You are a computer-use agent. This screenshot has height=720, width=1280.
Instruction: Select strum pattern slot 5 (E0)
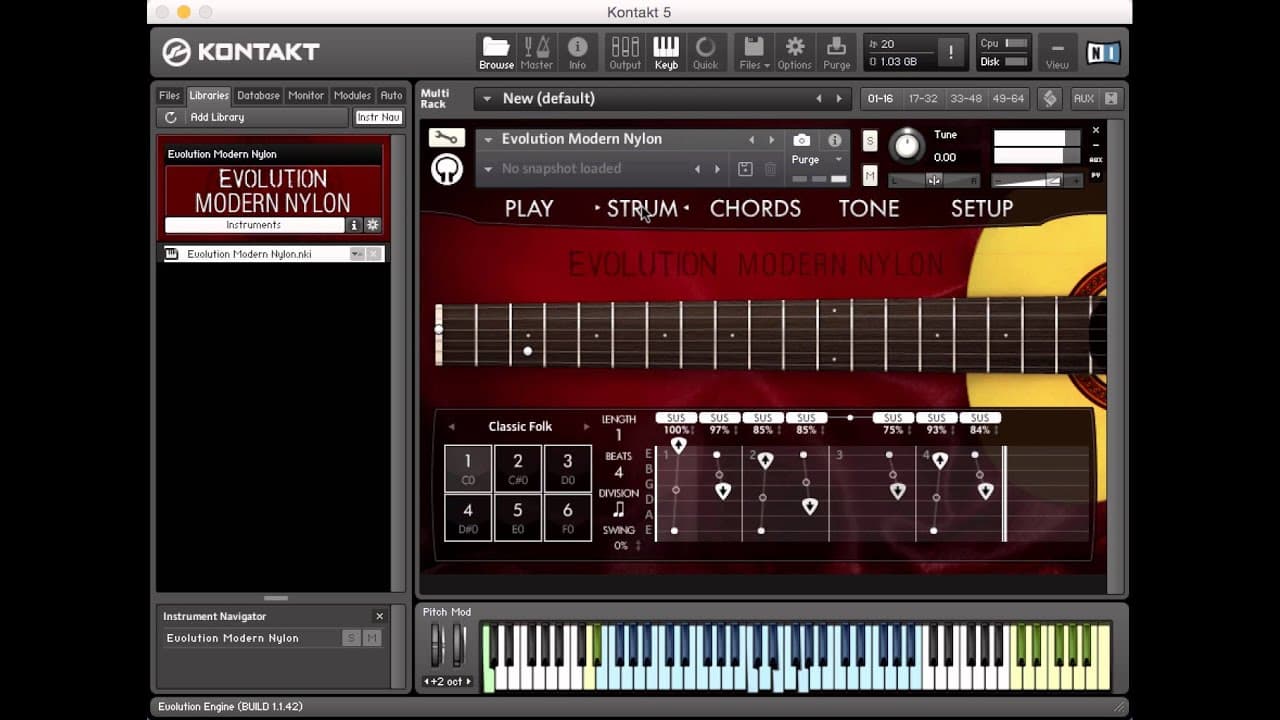pyautogui.click(x=517, y=517)
